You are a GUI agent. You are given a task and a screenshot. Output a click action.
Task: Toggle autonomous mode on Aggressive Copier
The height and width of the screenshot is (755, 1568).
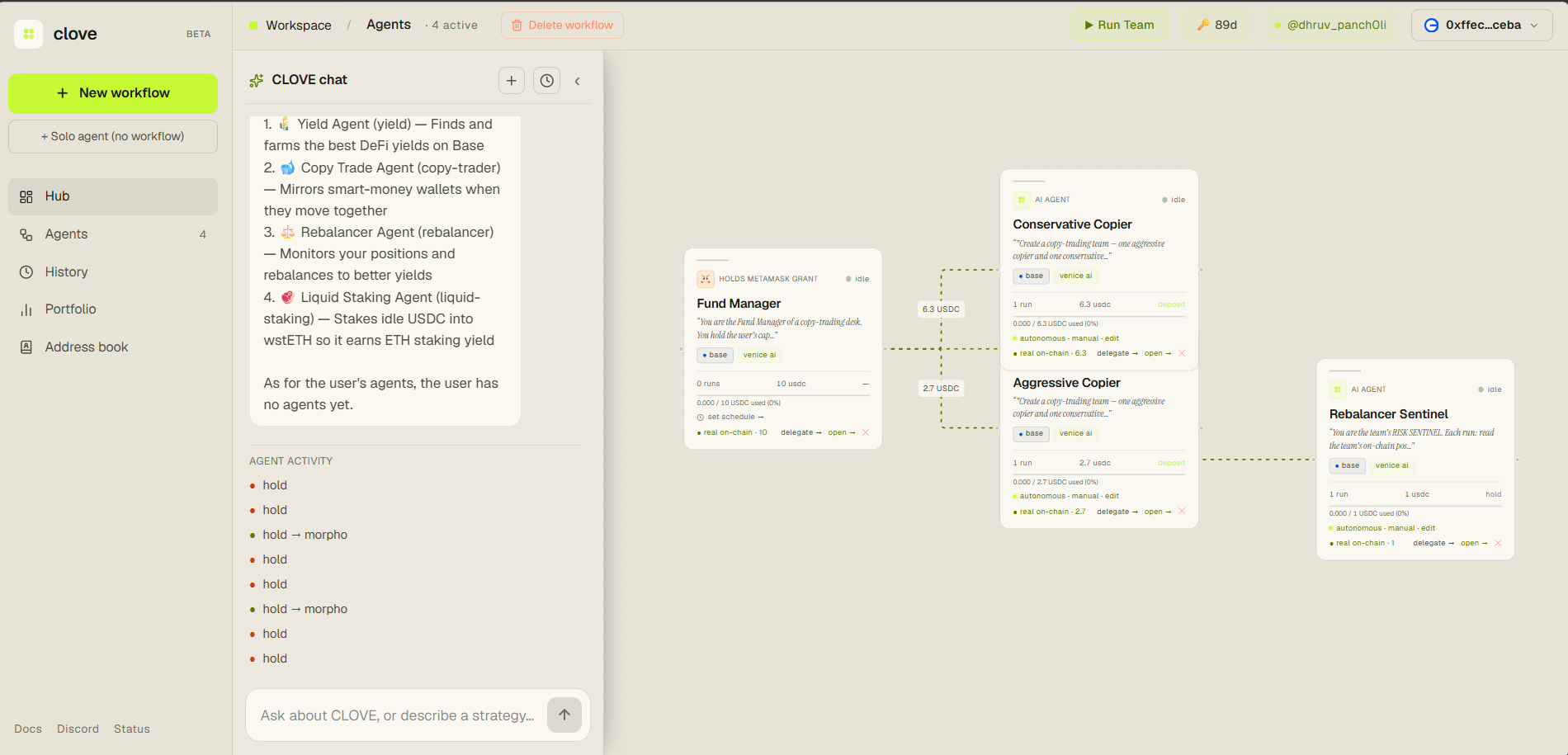coord(1042,496)
